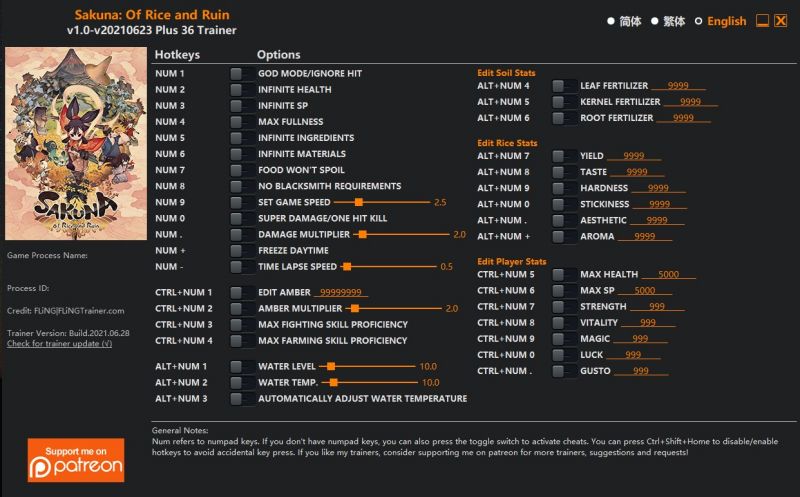Screen dimensions: 800x497
Task: Click Kernel Fertilizer value field
Action: click(x=691, y=102)
